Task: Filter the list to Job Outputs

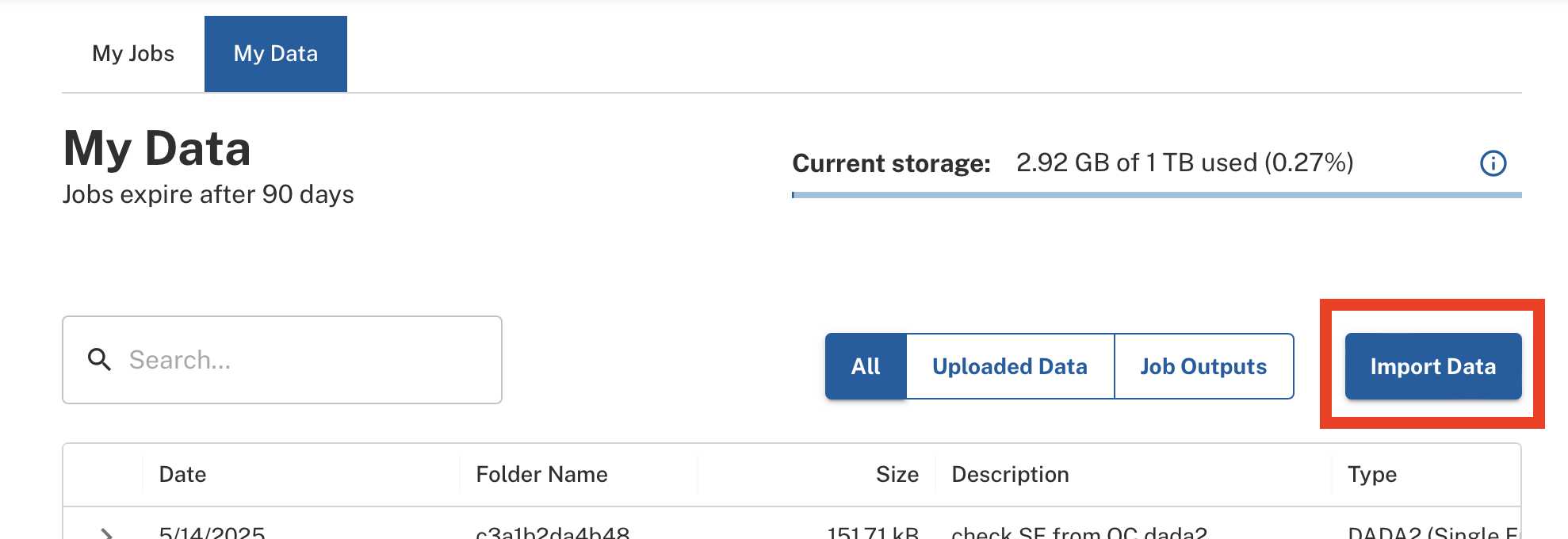Action: pyautogui.click(x=1203, y=366)
